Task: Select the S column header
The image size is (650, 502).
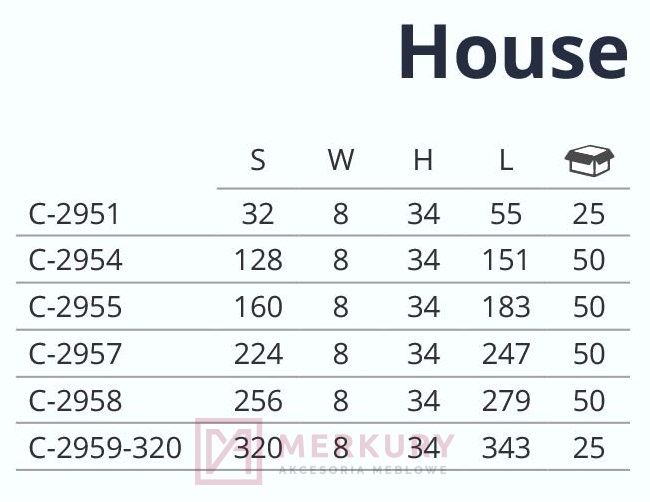Action: coord(258,160)
